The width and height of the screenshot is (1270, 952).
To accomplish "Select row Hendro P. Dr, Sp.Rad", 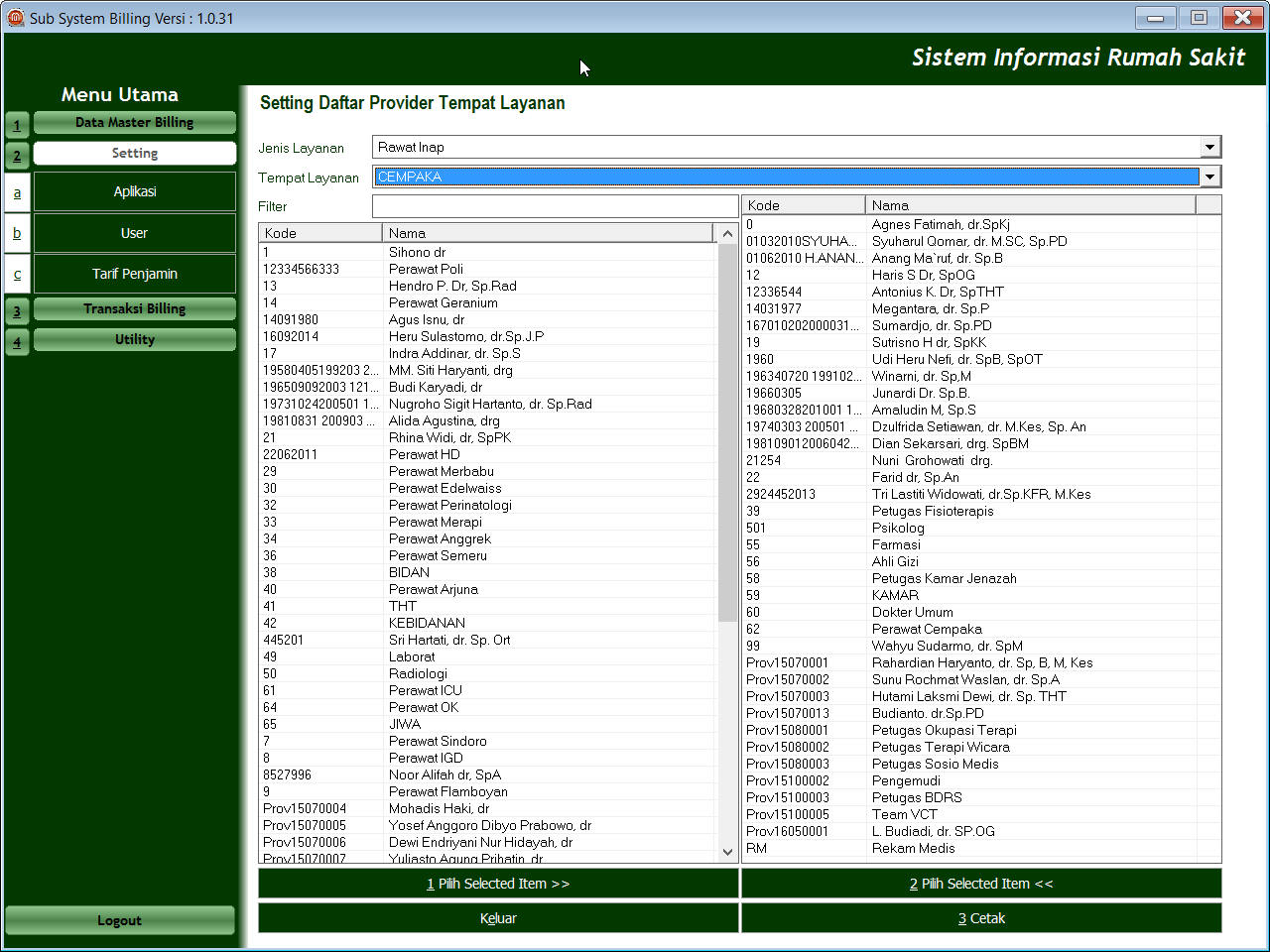I will pos(486,286).
